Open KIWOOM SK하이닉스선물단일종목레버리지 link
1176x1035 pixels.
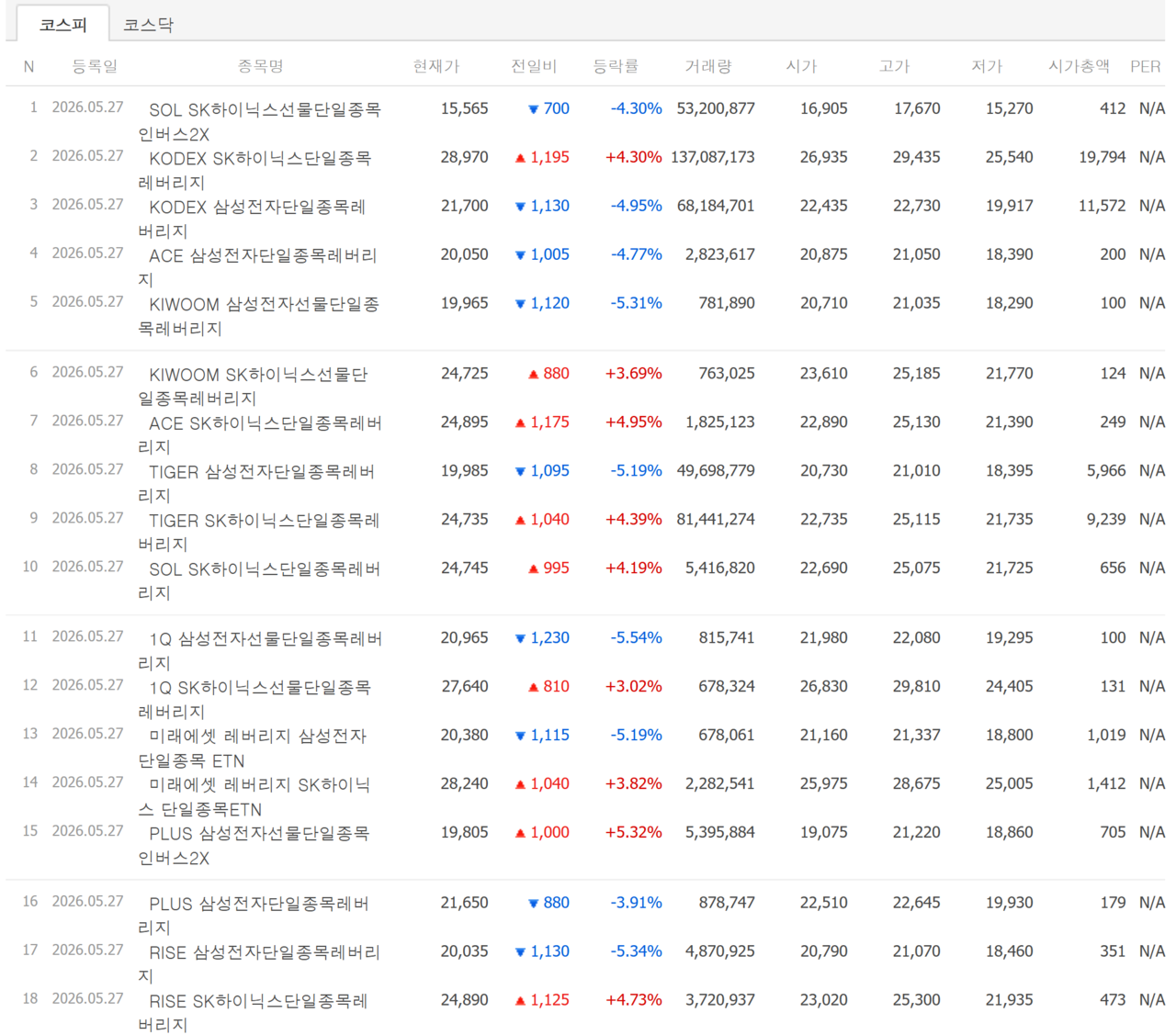click(x=253, y=387)
